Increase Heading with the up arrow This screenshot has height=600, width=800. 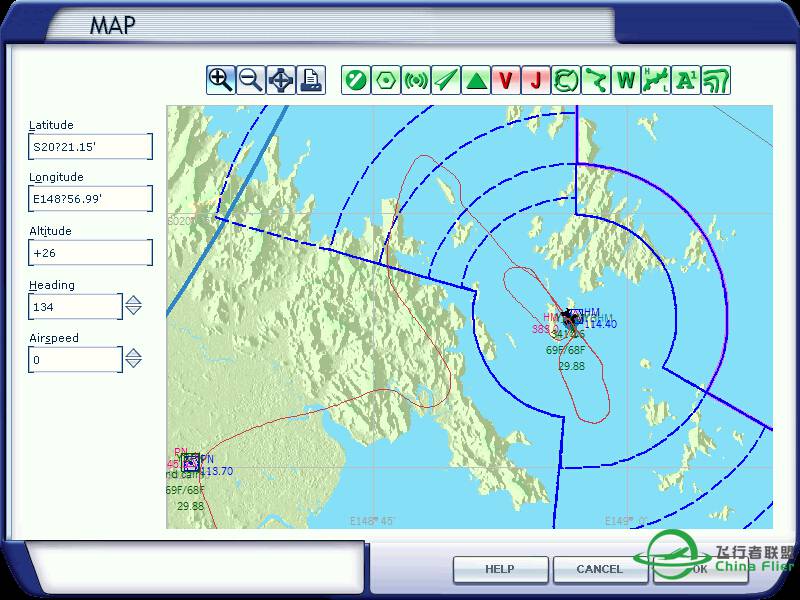pyautogui.click(x=133, y=299)
